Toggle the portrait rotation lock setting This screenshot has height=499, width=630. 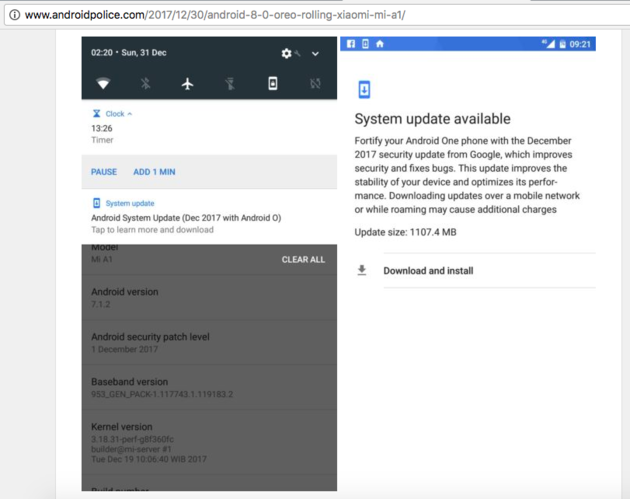click(x=272, y=83)
